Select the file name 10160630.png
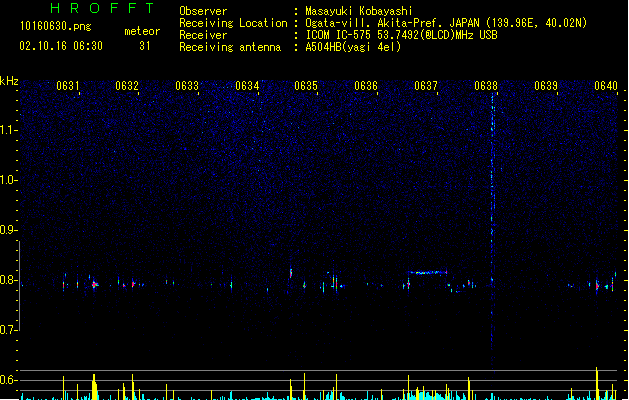This screenshot has height=400, width=629. click(x=56, y=26)
